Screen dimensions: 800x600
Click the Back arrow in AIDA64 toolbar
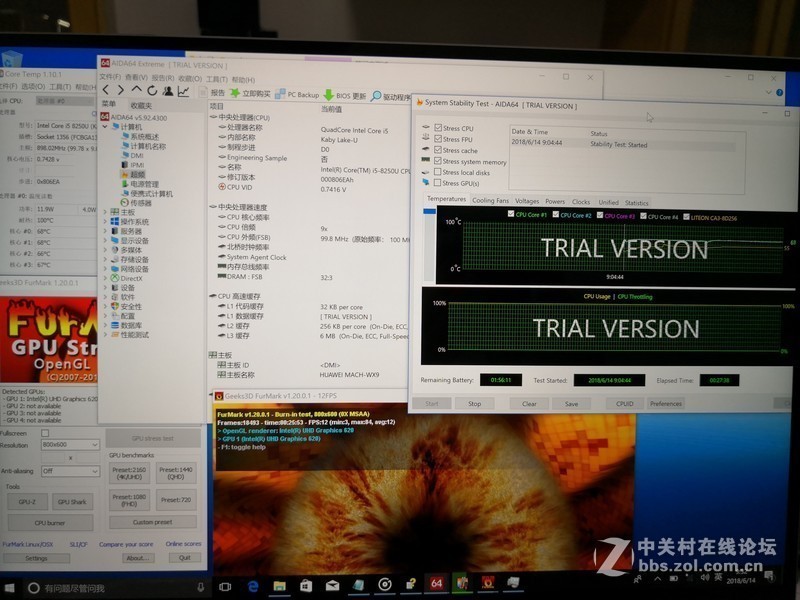click(106, 90)
